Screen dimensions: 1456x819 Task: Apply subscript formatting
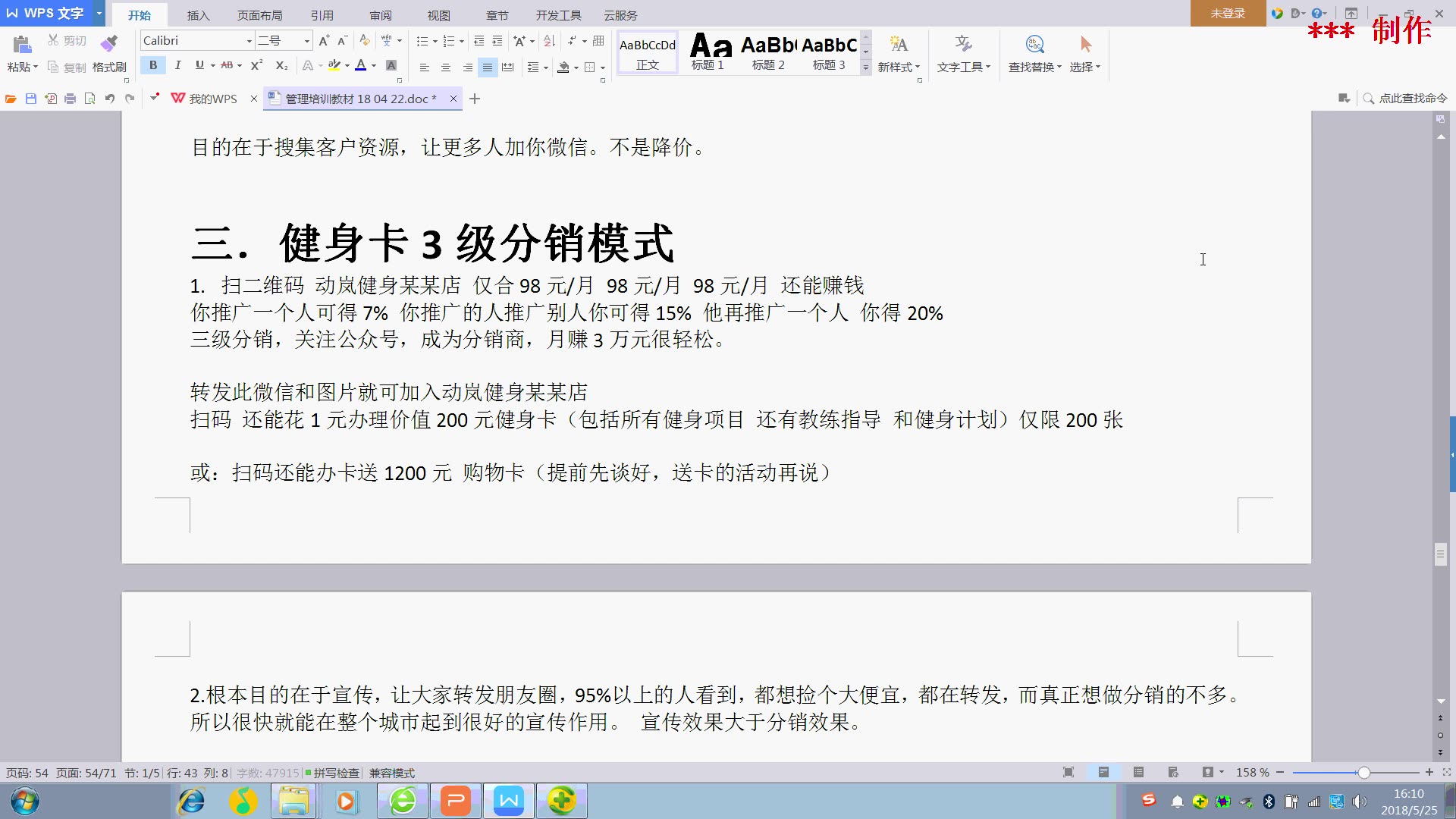pyautogui.click(x=281, y=66)
